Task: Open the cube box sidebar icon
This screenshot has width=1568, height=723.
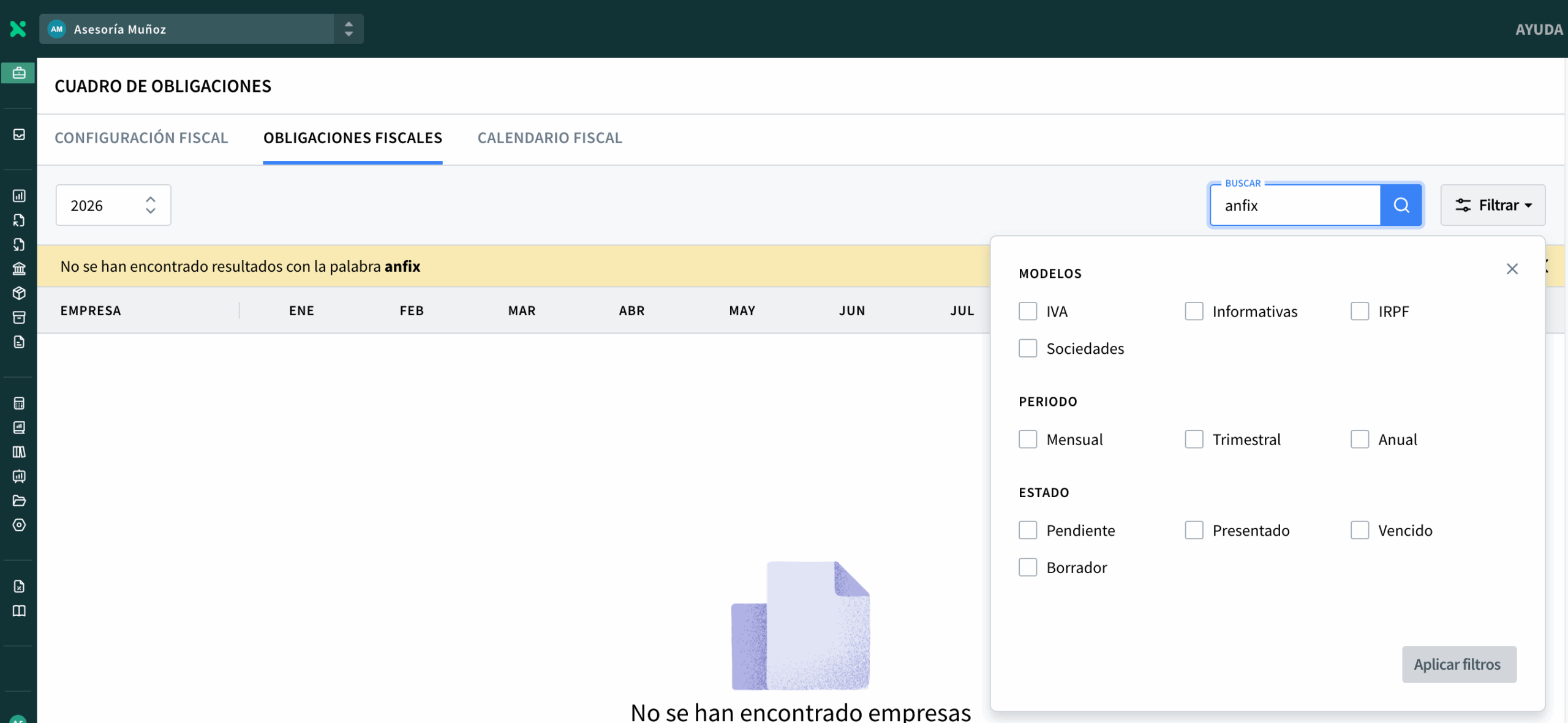Action: coord(19,293)
